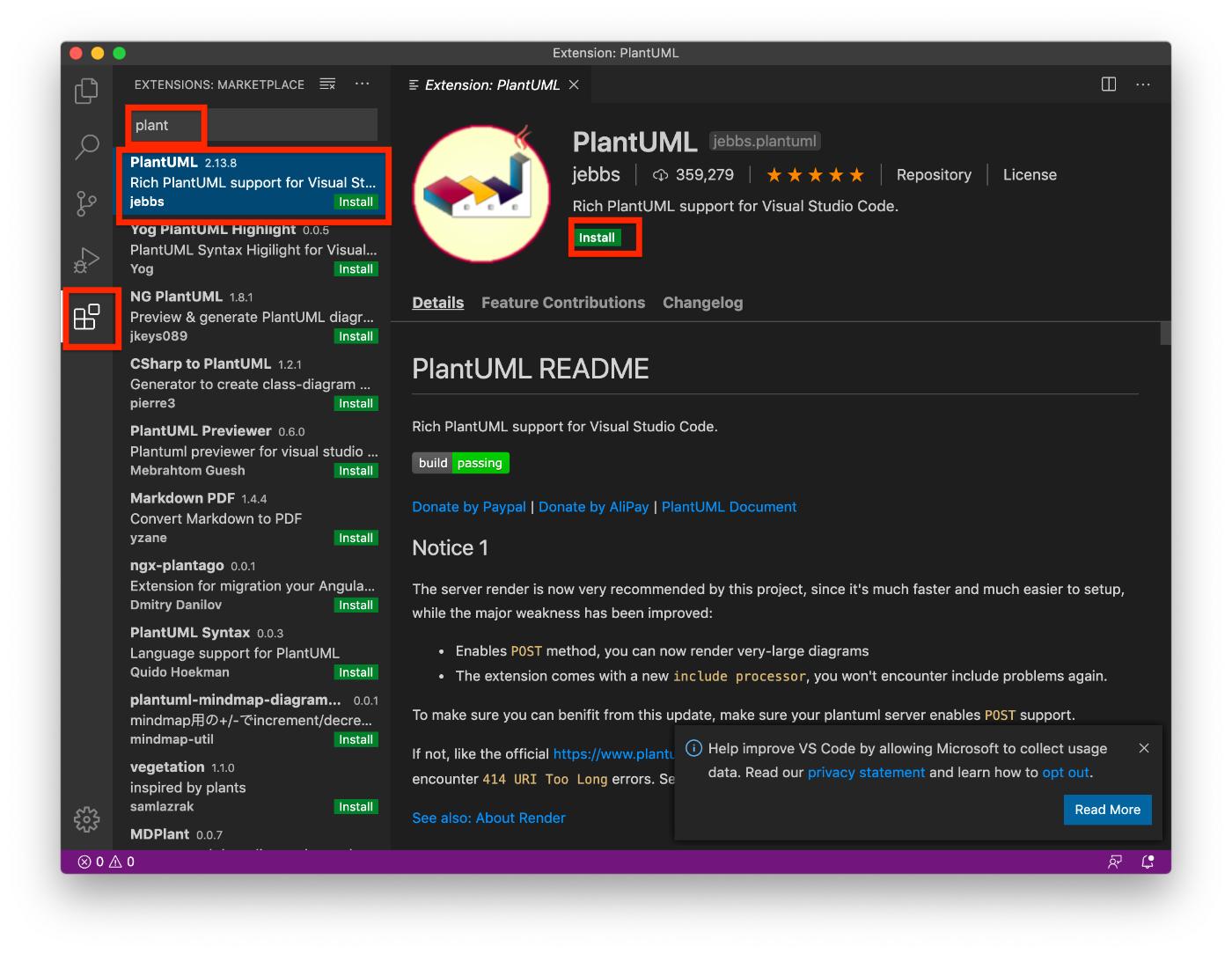Image resolution: width=1232 pixels, height=954 pixels.
Task: Select the ngx-plantago entry
Action: pos(253,585)
